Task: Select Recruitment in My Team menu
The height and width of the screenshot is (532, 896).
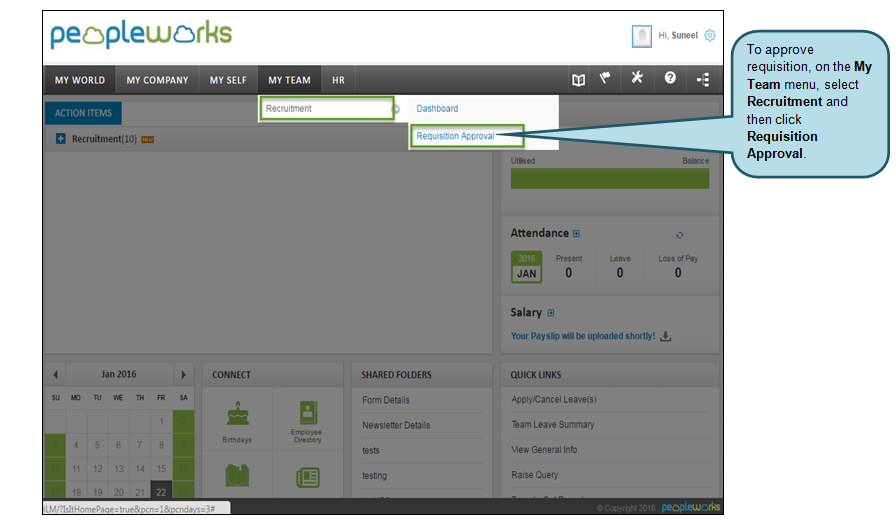Action: tap(327, 109)
